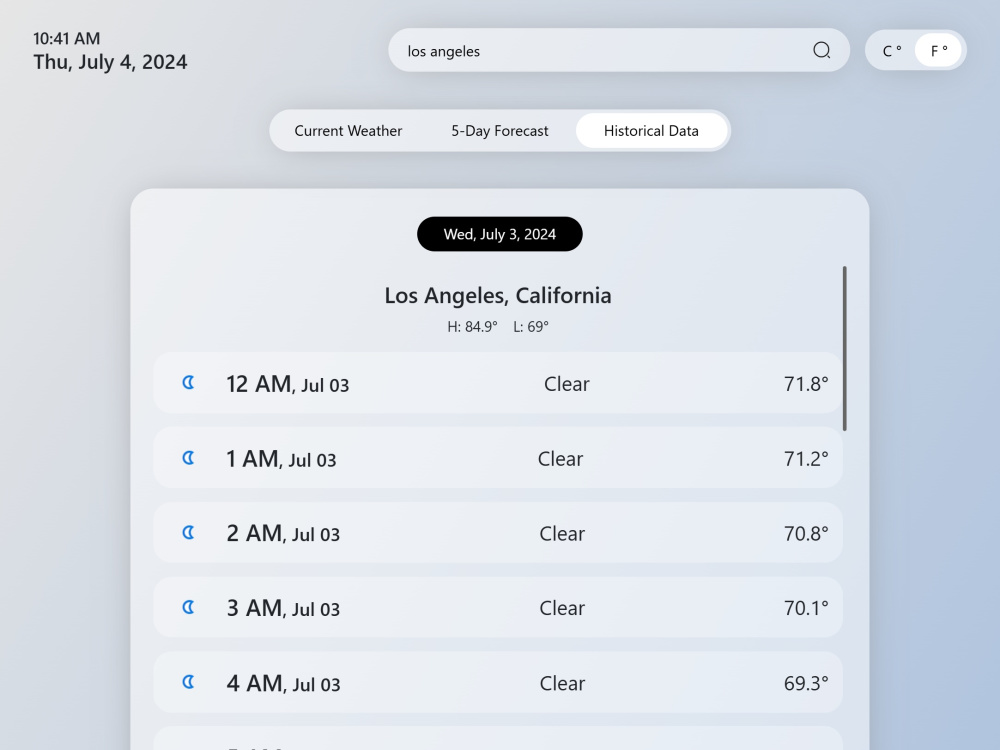Click the Los Angeles, California heading
Screen dimensions: 1000x750
coord(498,295)
